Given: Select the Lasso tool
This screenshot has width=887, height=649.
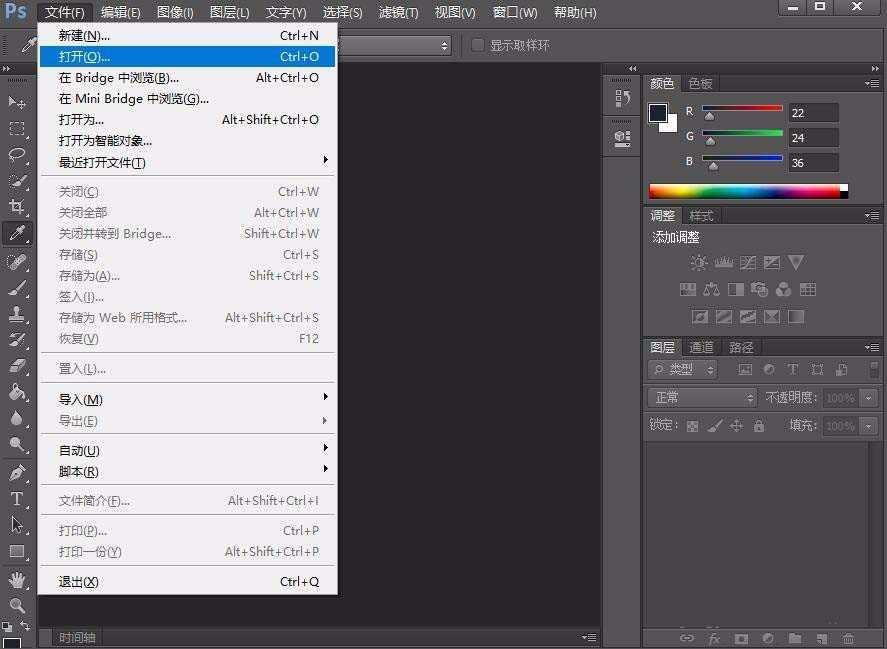Looking at the screenshot, I should pos(17,155).
